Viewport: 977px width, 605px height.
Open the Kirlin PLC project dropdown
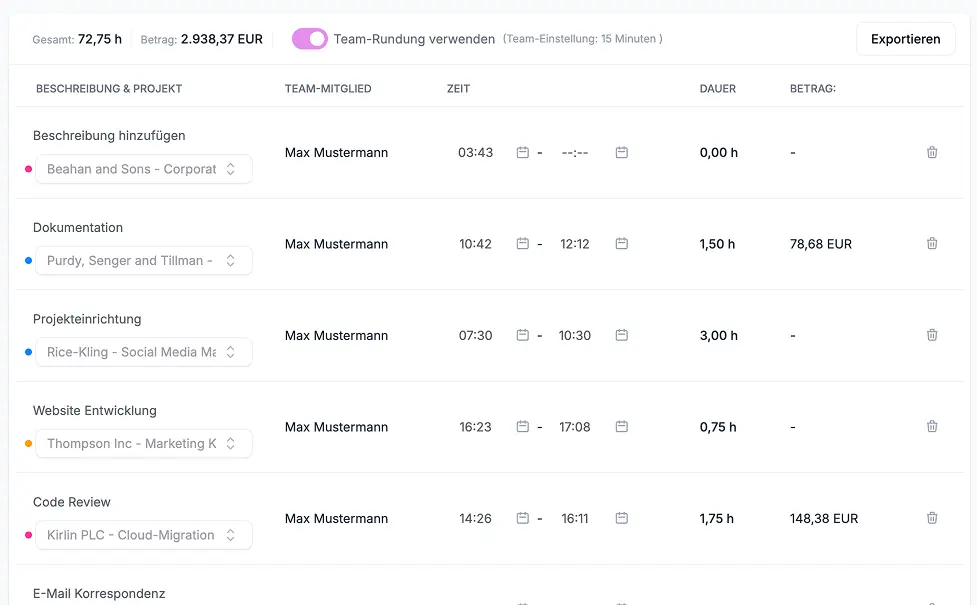pos(143,535)
